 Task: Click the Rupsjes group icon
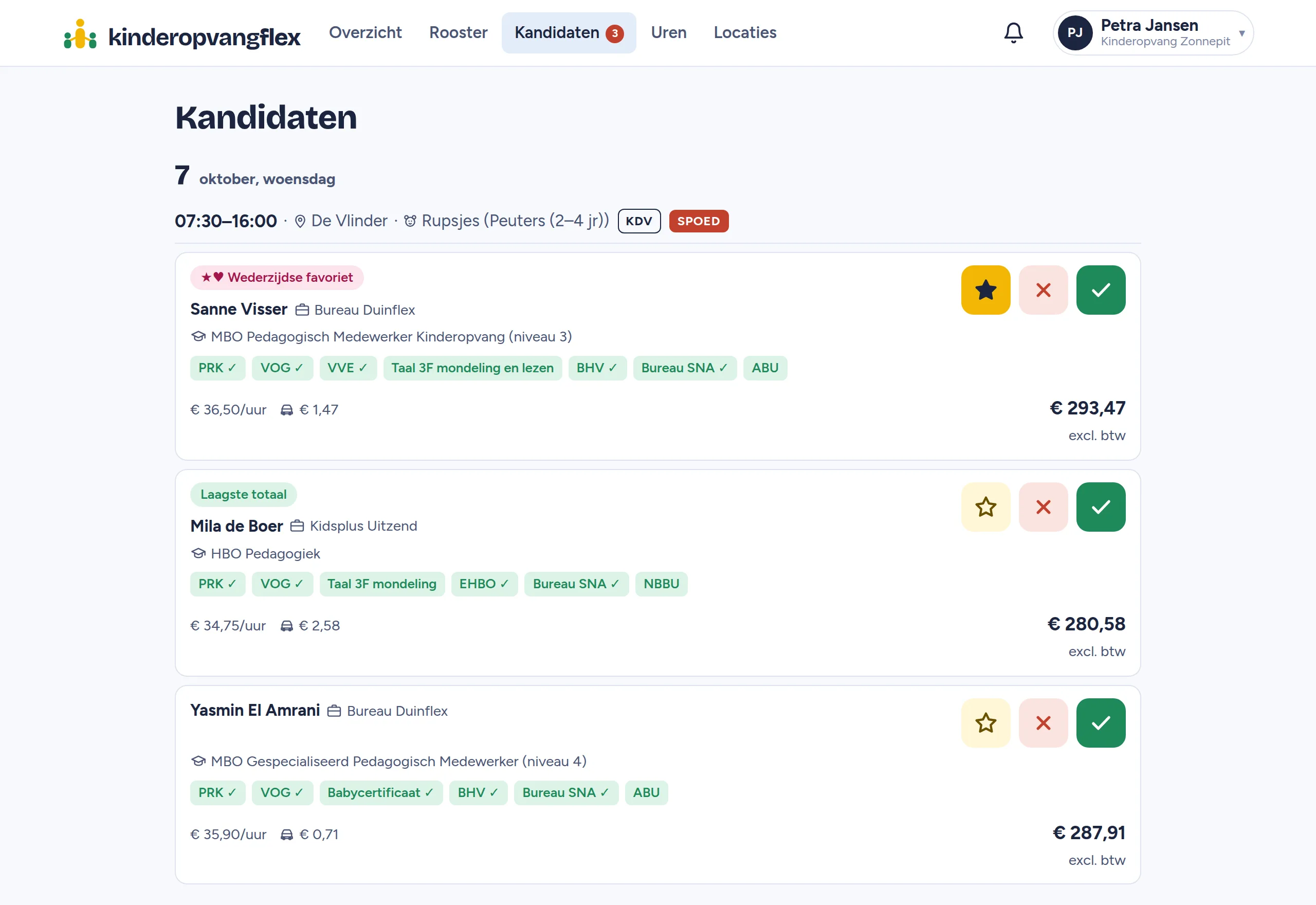click(x=410, y=221)
